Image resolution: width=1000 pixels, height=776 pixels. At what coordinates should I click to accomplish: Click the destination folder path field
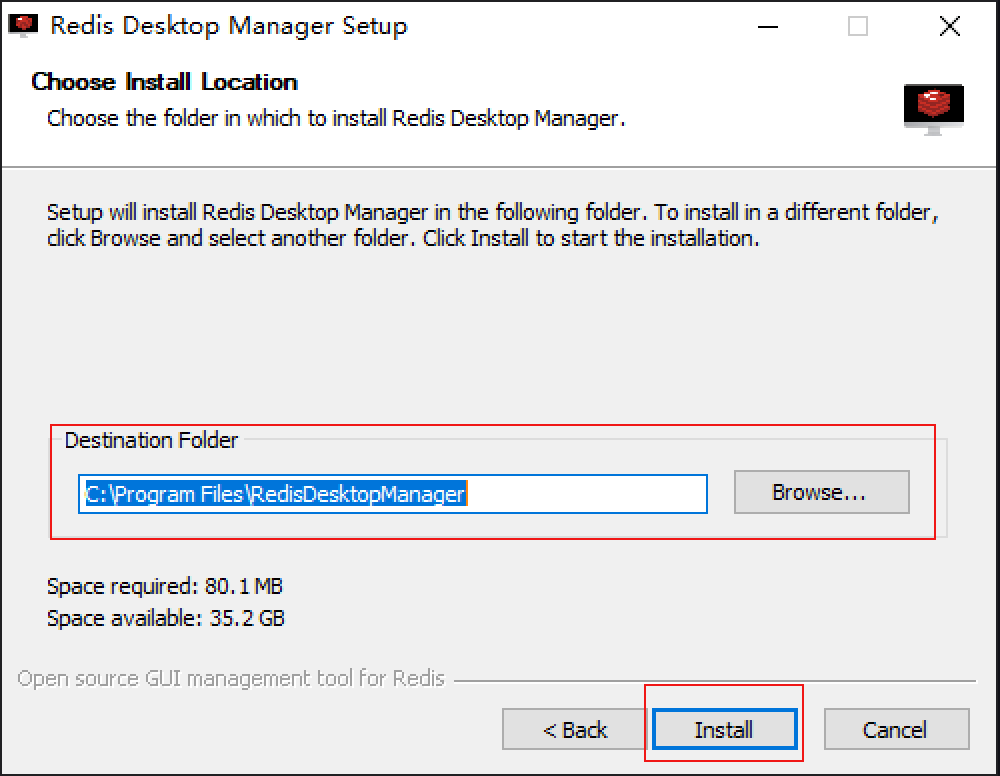click(392, 494)
